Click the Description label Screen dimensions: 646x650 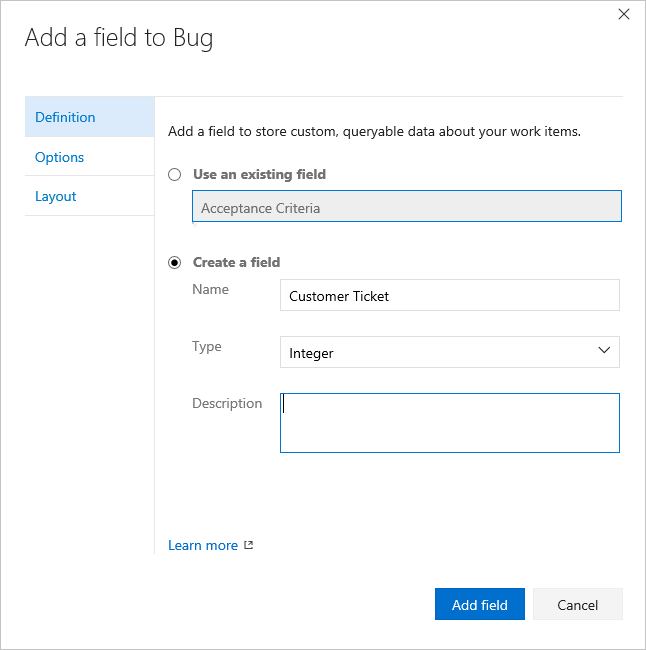pos(227,403)
